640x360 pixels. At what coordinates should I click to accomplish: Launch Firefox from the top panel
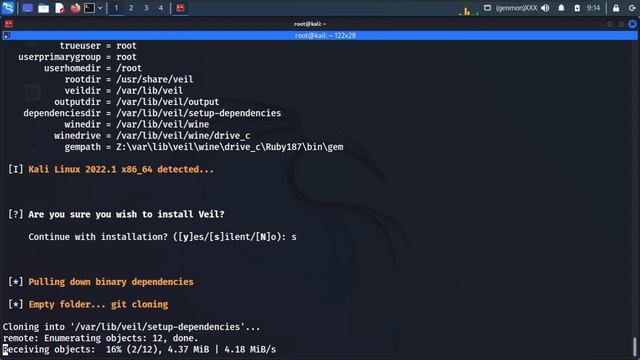75,8
